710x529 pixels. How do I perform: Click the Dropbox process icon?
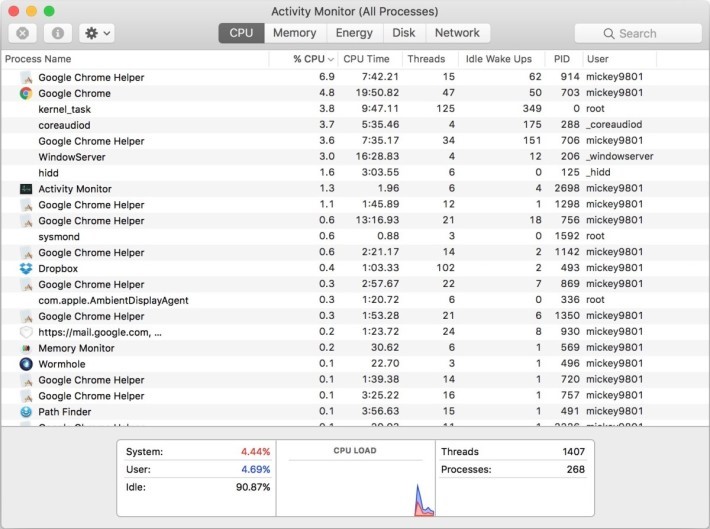click(x=26, y=269)
